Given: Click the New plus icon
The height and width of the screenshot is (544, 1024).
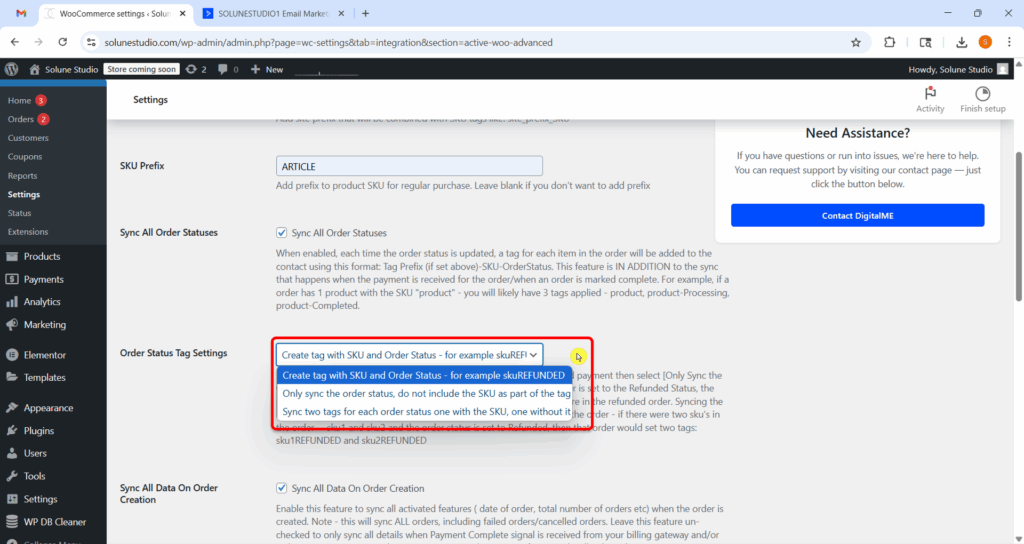Looking at the screenshot, I should pyautogui.click(x=255, y=69).
